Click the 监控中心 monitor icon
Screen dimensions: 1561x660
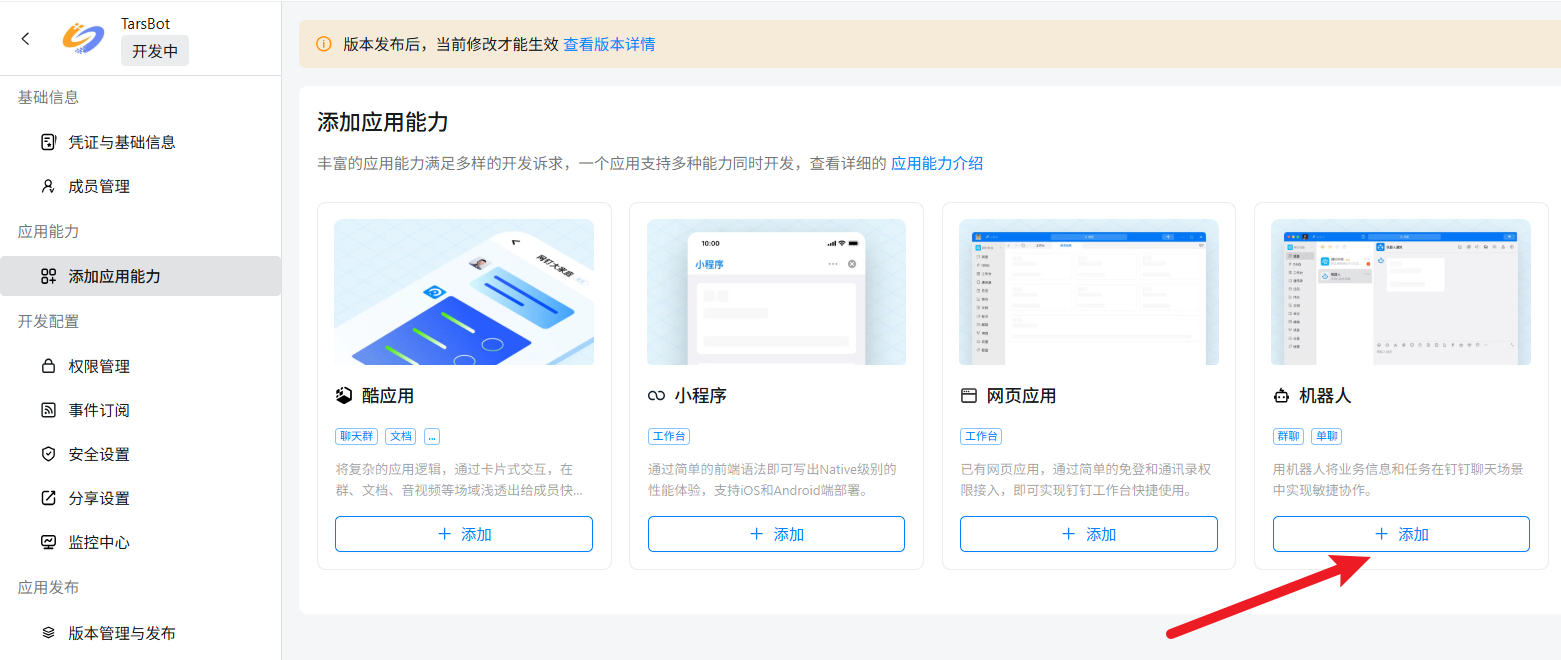48,542
